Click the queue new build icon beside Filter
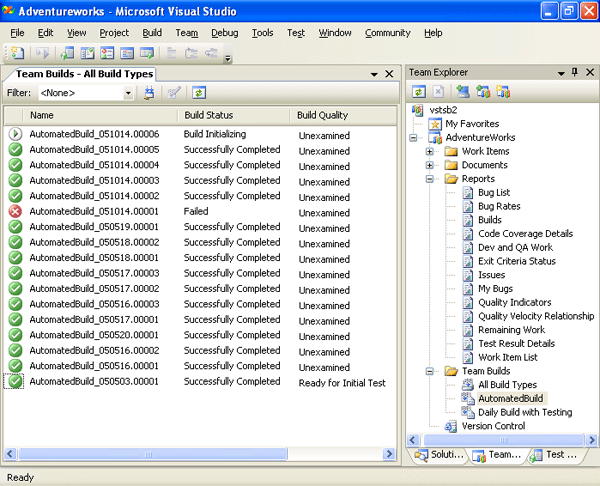 pos(149,93)
